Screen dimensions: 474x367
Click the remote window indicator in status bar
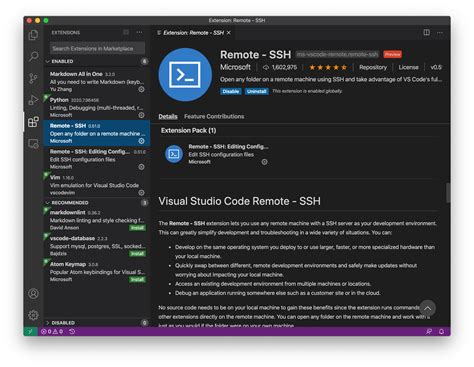pyautogui.click(x=30, y=331)
